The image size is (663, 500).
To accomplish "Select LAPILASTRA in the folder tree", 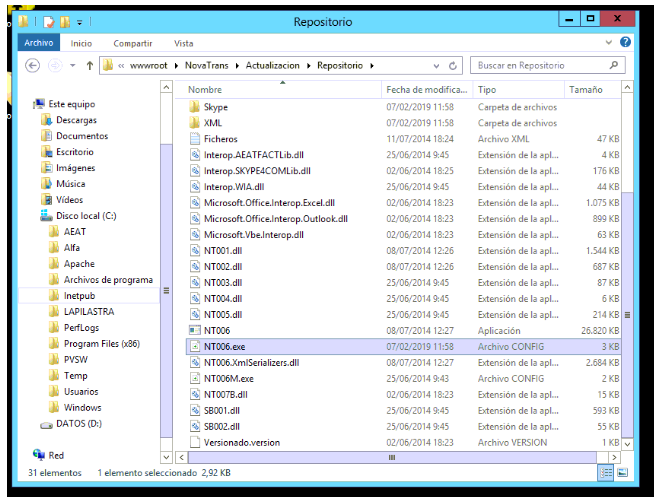I will click(x=89, y=311).
